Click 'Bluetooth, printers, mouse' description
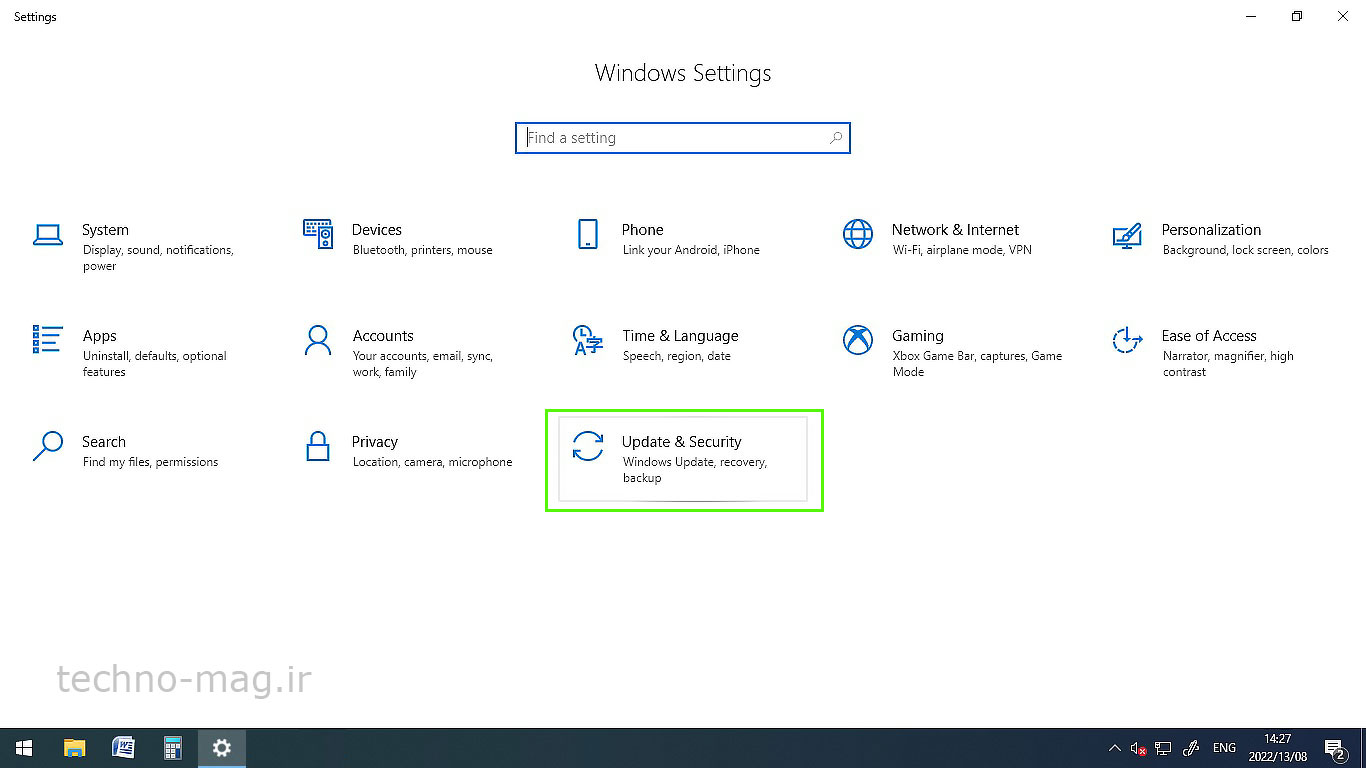Viewport: 1366px width, 768px height. tap(423, 250)
